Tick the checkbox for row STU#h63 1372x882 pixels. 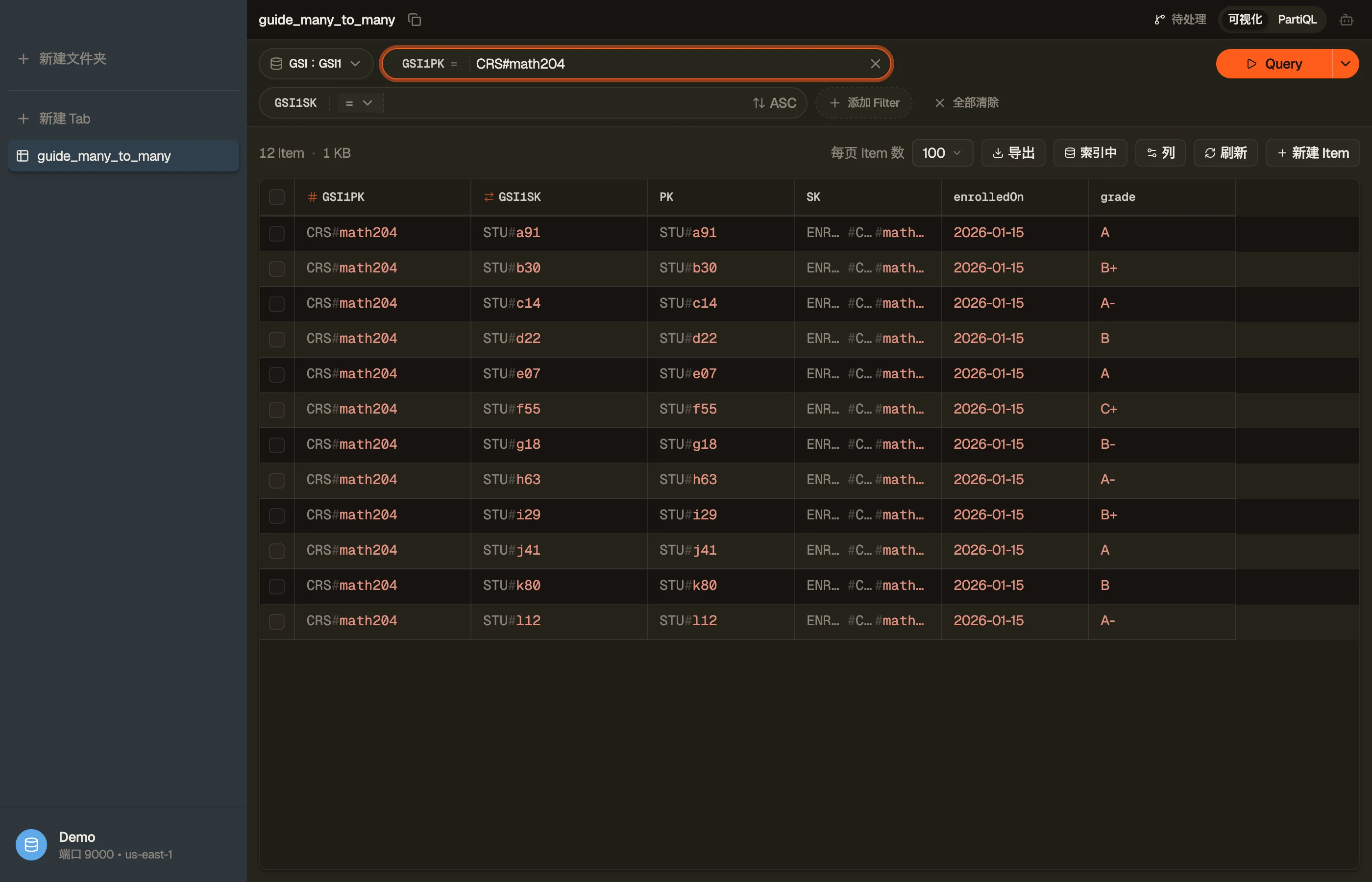point(276,480)
